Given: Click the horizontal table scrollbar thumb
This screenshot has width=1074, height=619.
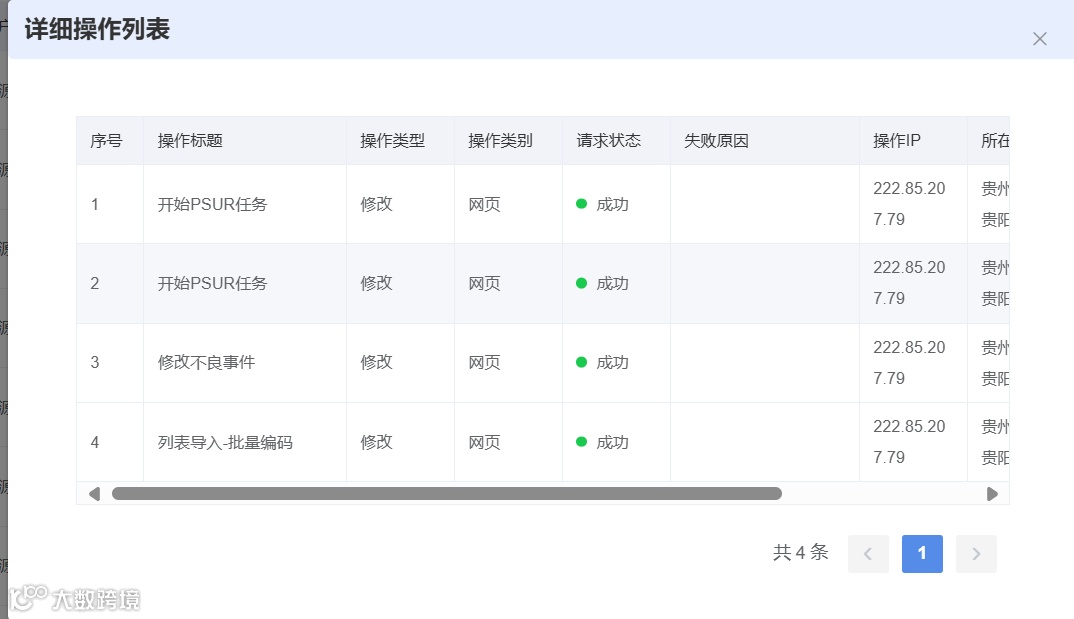Looking at the screenshot, I should point(446,493).
